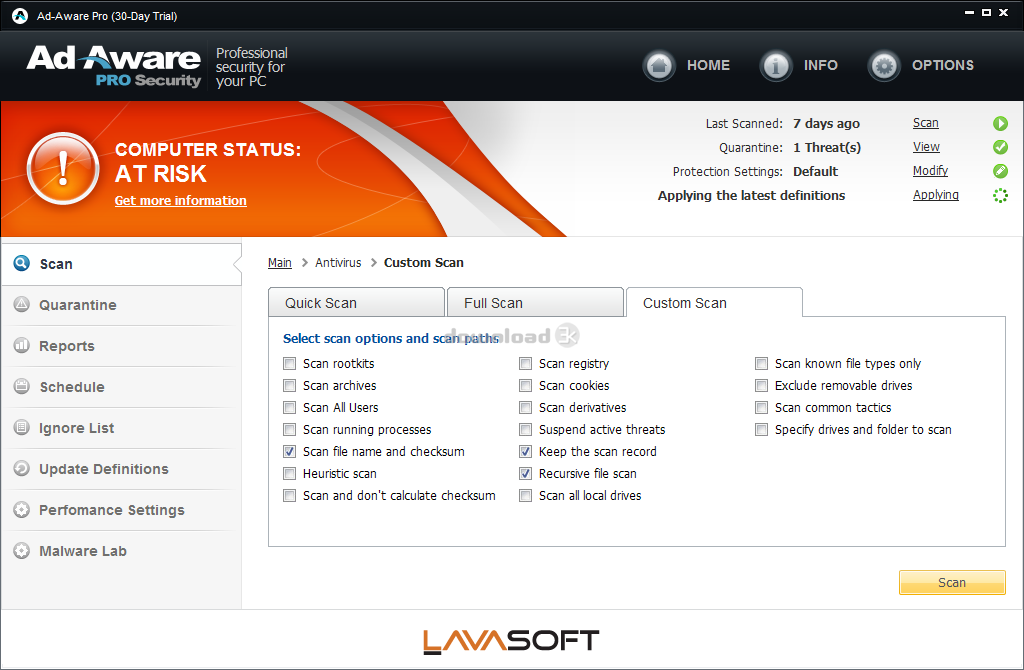
Task: Check Specify drives and folder to scan
Action: coord(761,430)
